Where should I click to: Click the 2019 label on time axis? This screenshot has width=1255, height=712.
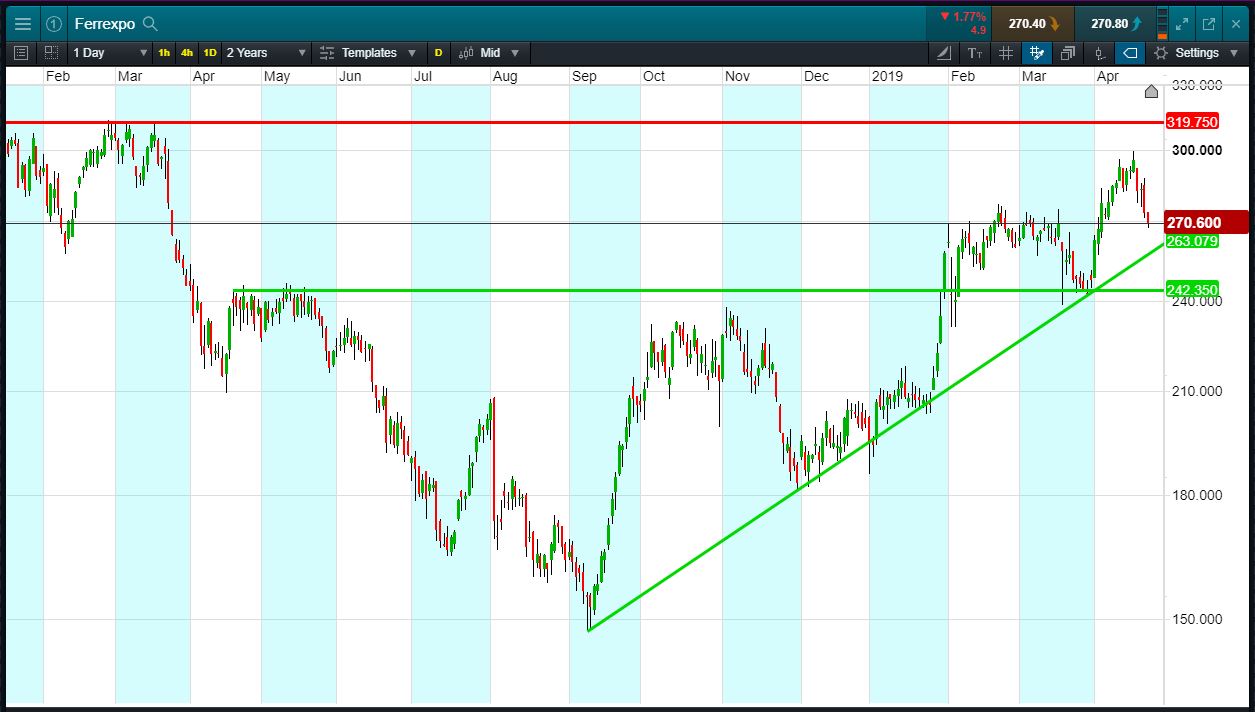click(887, 77)
